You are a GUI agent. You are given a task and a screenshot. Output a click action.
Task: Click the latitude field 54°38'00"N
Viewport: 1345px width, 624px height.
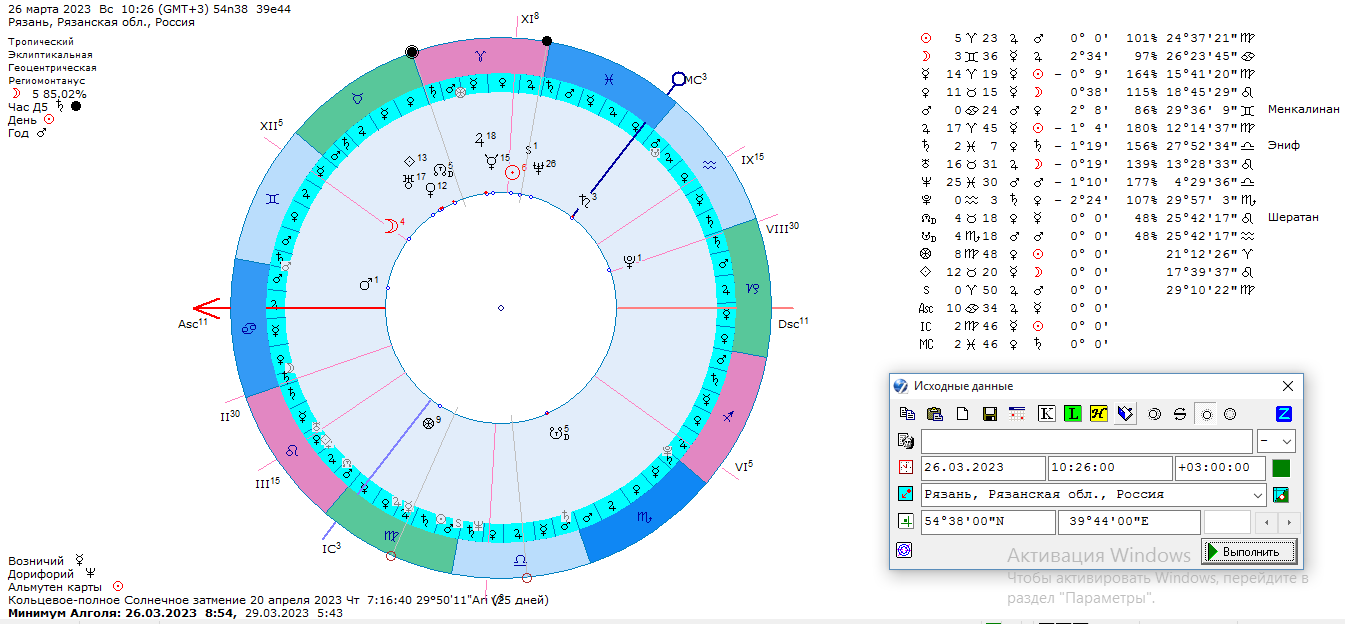coord(988,522)
